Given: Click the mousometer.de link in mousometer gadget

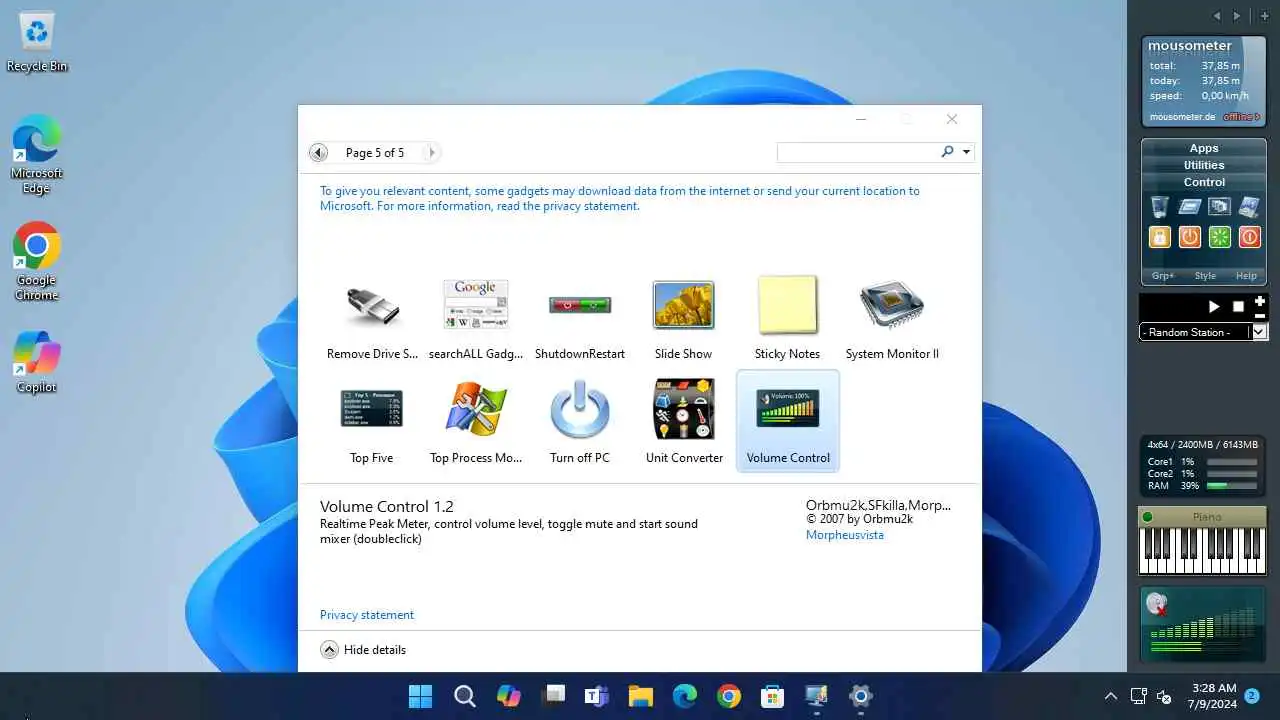Looking at the screenshot, I should 1182,117.
